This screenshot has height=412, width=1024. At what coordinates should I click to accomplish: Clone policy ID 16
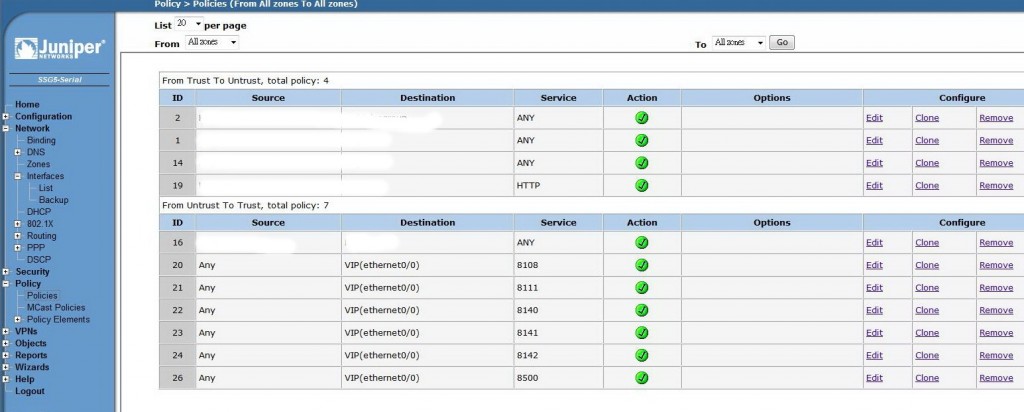(x=927, y=242)
